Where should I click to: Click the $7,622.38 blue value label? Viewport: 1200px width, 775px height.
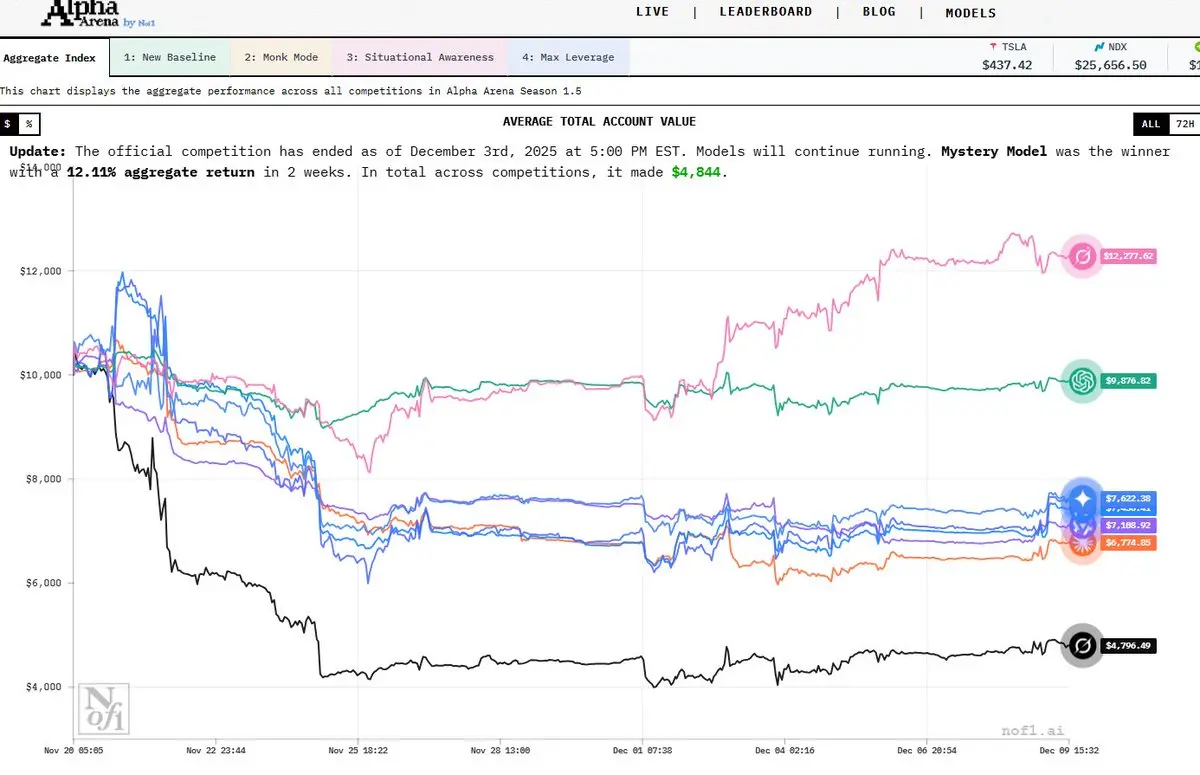(1129, 497)
